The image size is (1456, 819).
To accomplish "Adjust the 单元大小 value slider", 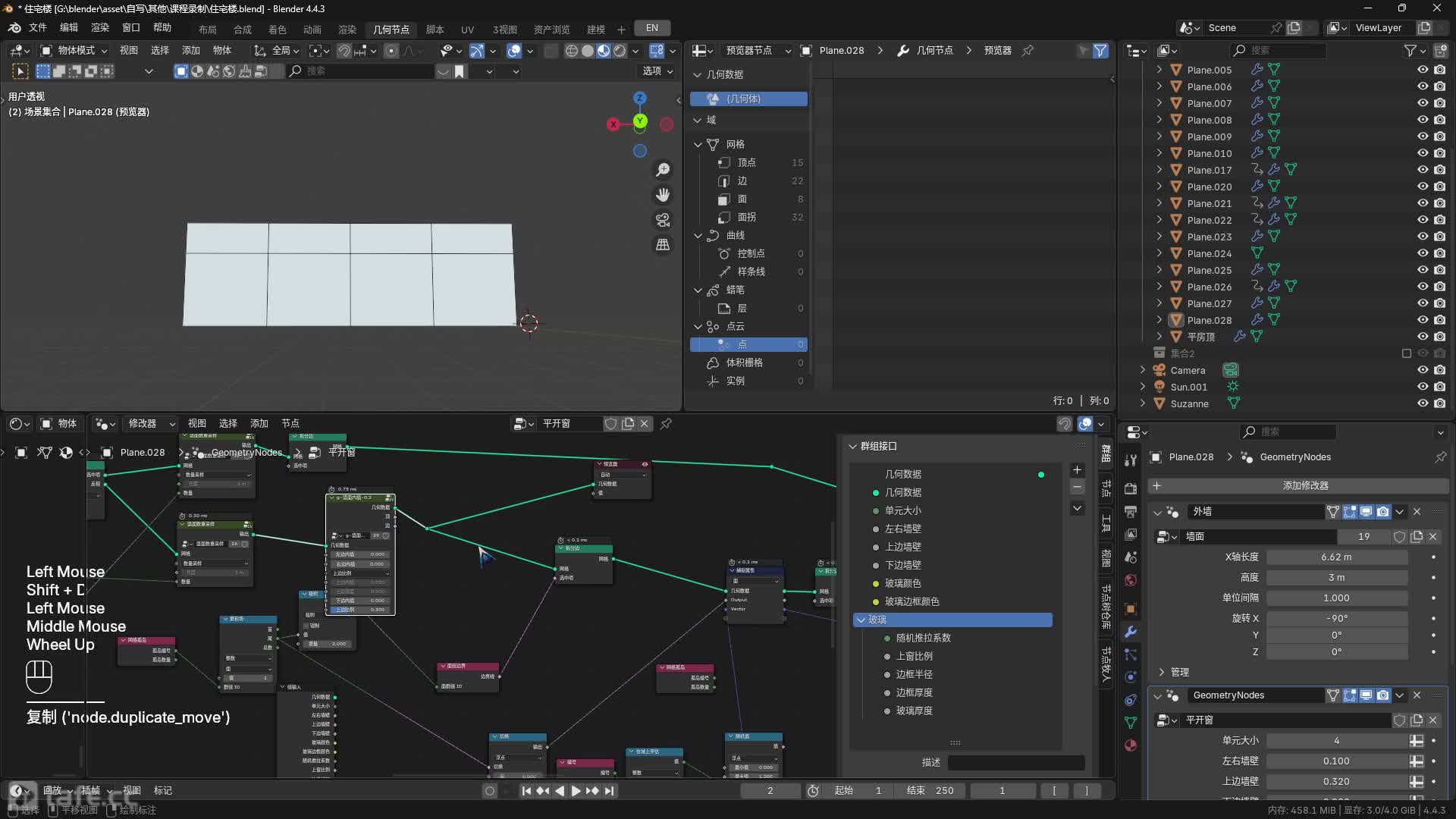I will (x=1336, y=741).
